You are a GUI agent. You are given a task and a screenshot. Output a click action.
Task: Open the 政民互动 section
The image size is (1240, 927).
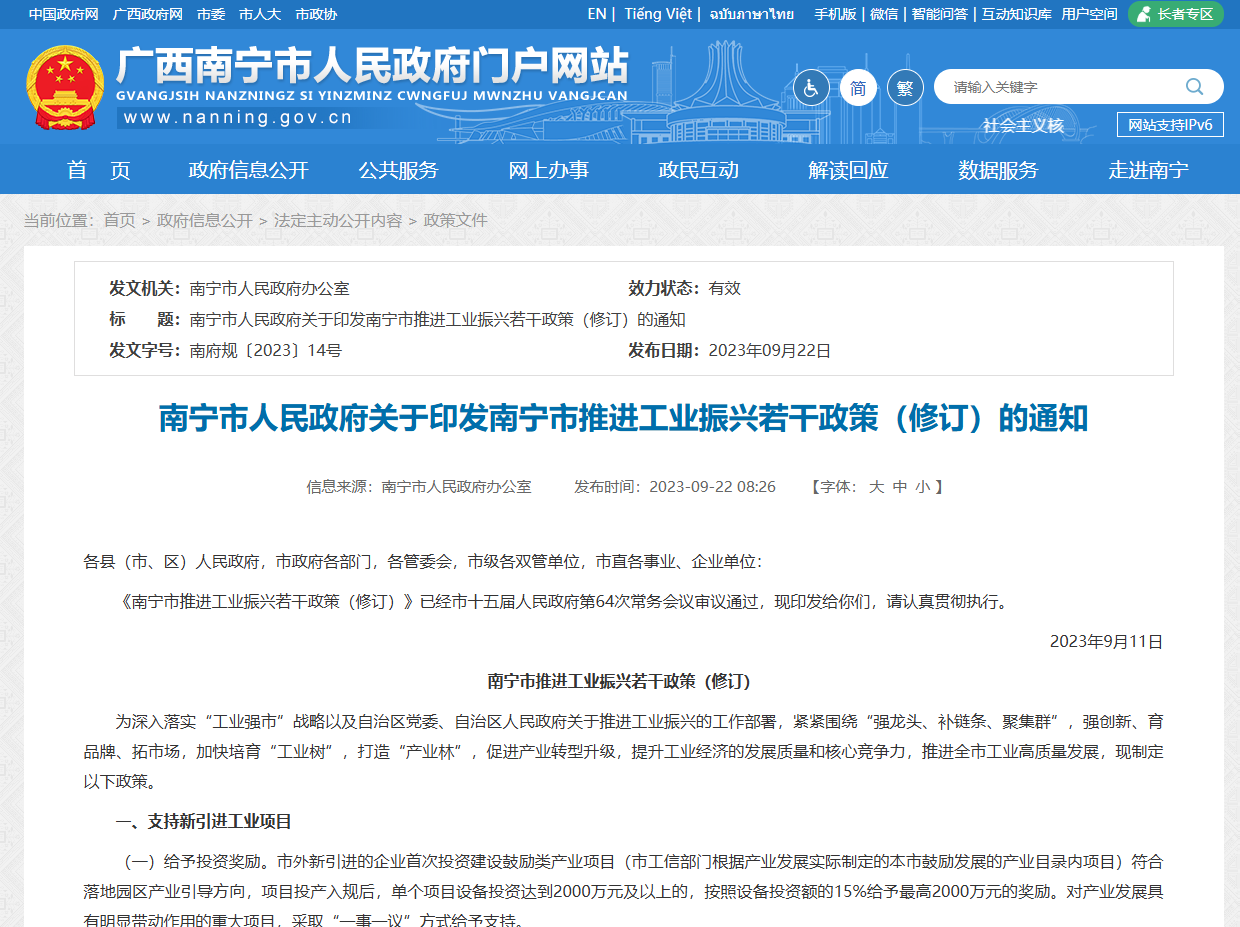[698, 170]
